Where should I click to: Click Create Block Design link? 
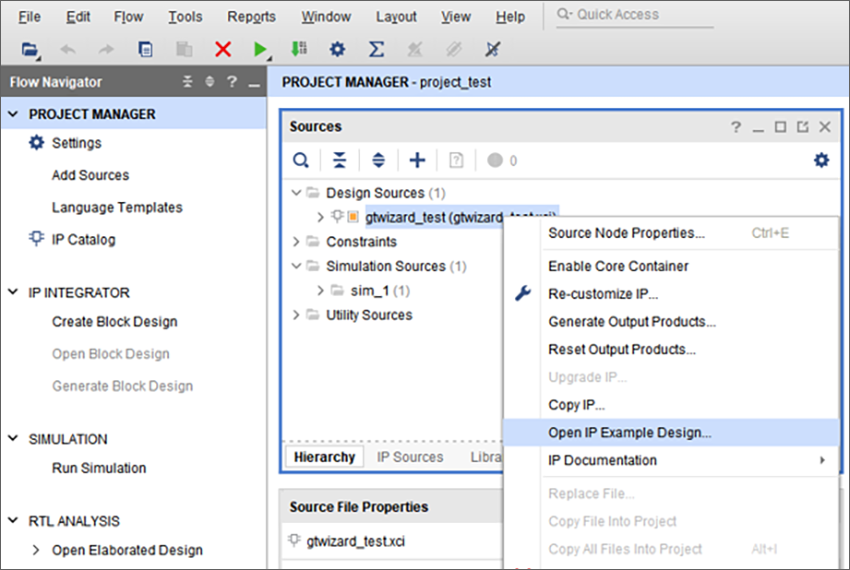[114, 322]
